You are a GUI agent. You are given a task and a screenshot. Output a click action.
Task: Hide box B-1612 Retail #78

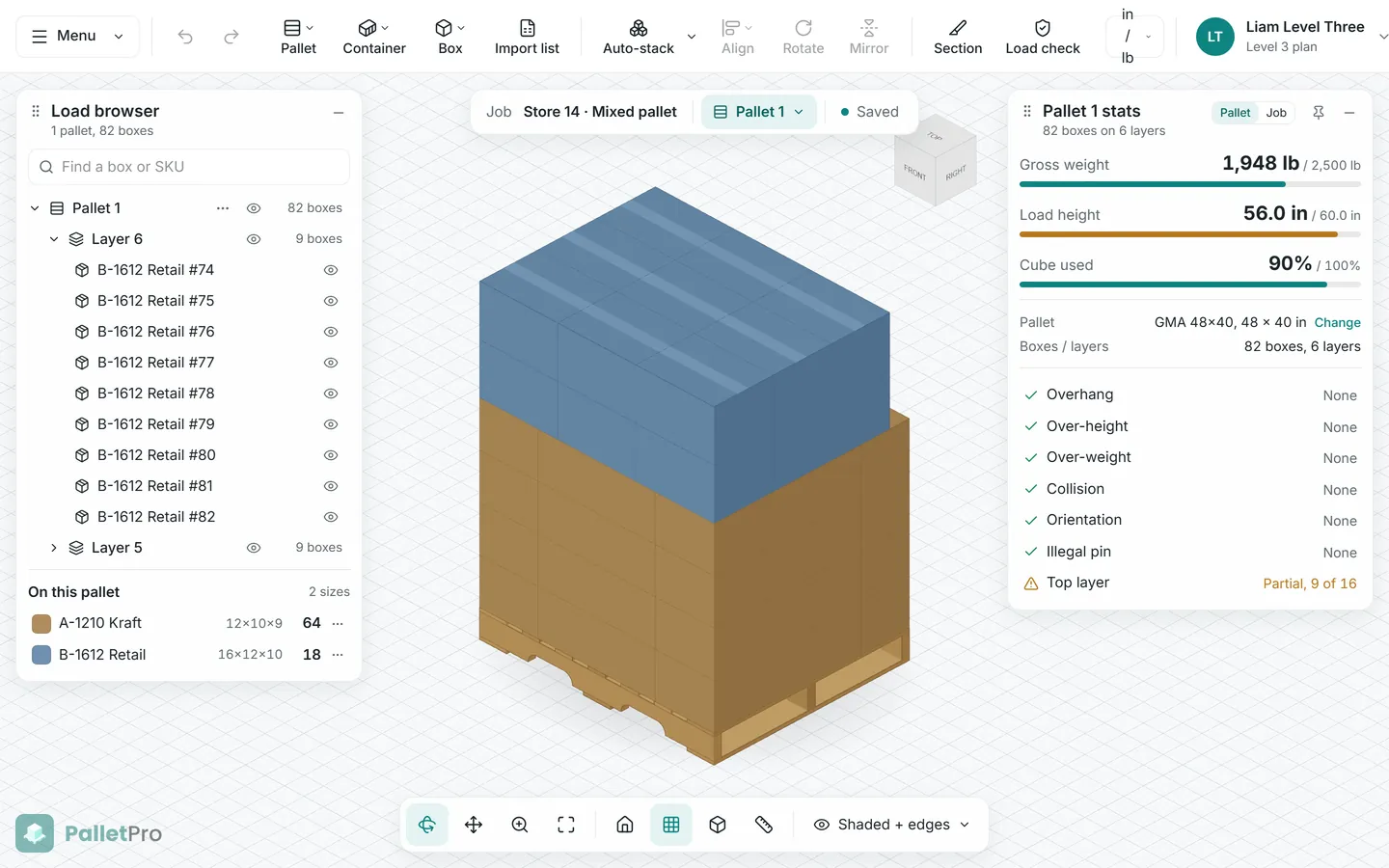pyautogui.click(x=331, y=393)
